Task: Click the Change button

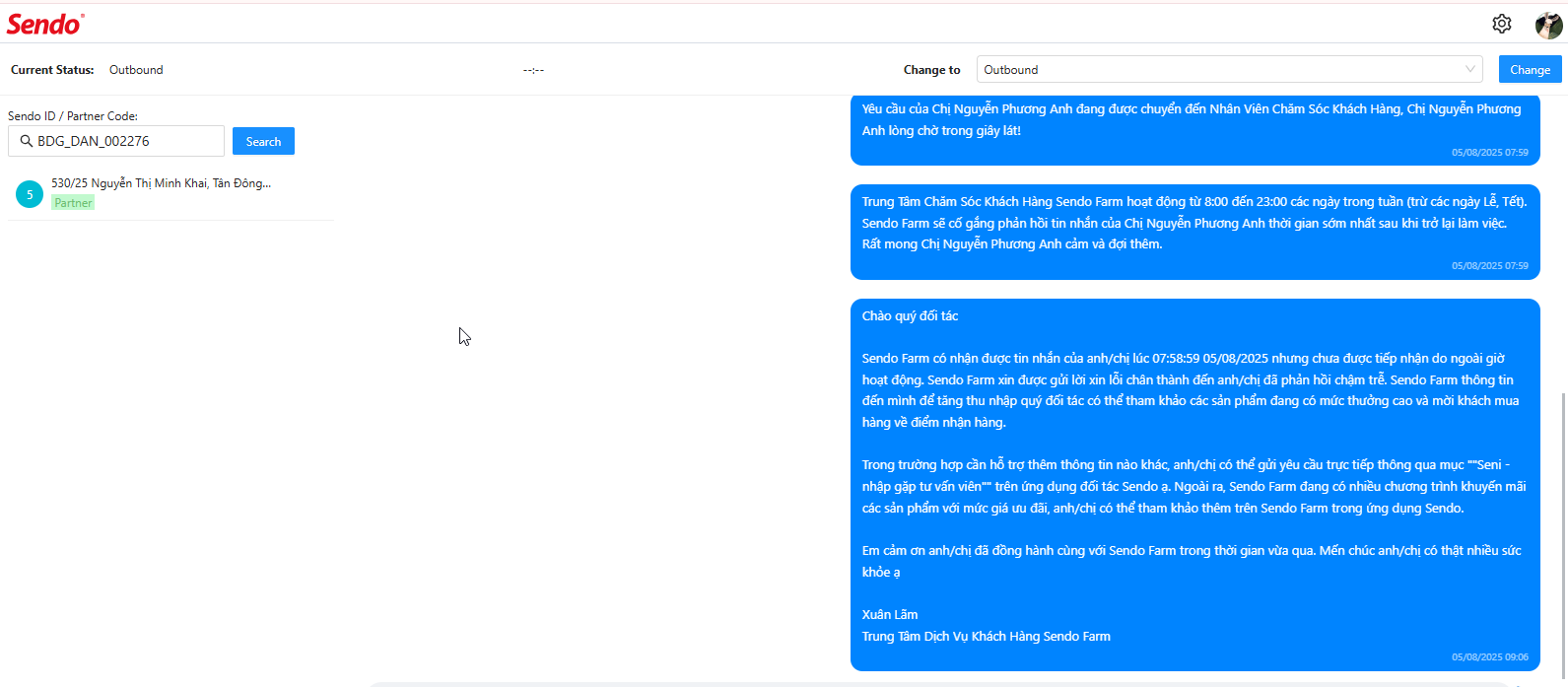Action: [x=1530, y=69]
